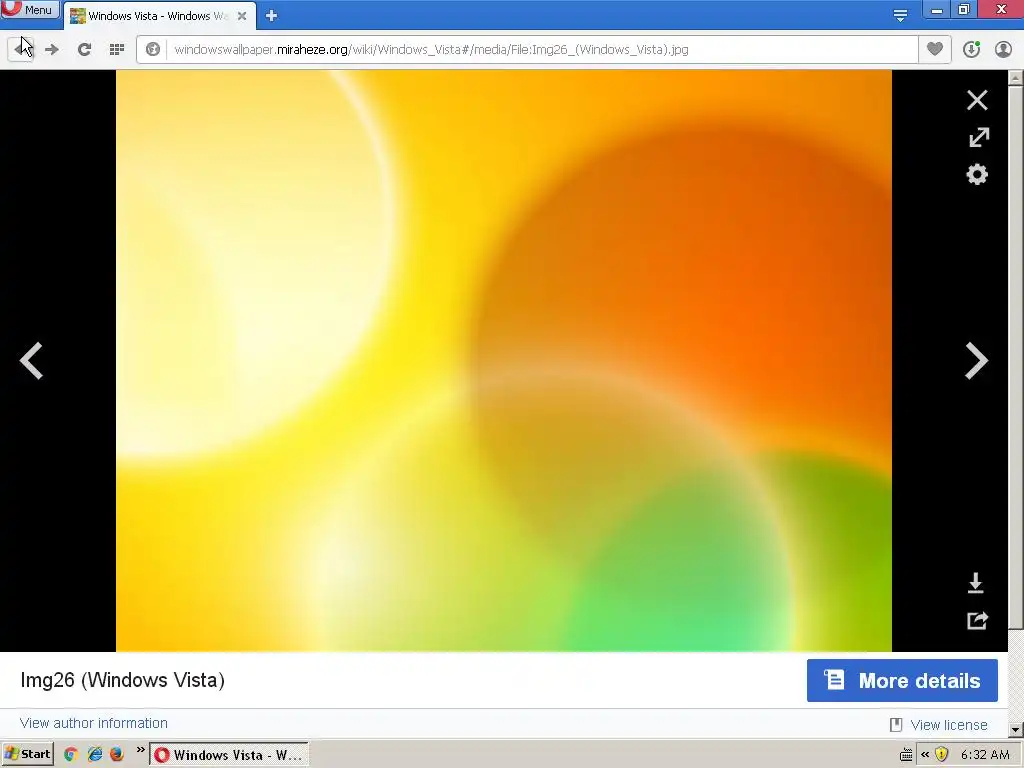Open the account profile icon
The image size is (1024, 768).
tap(1003, 50)
